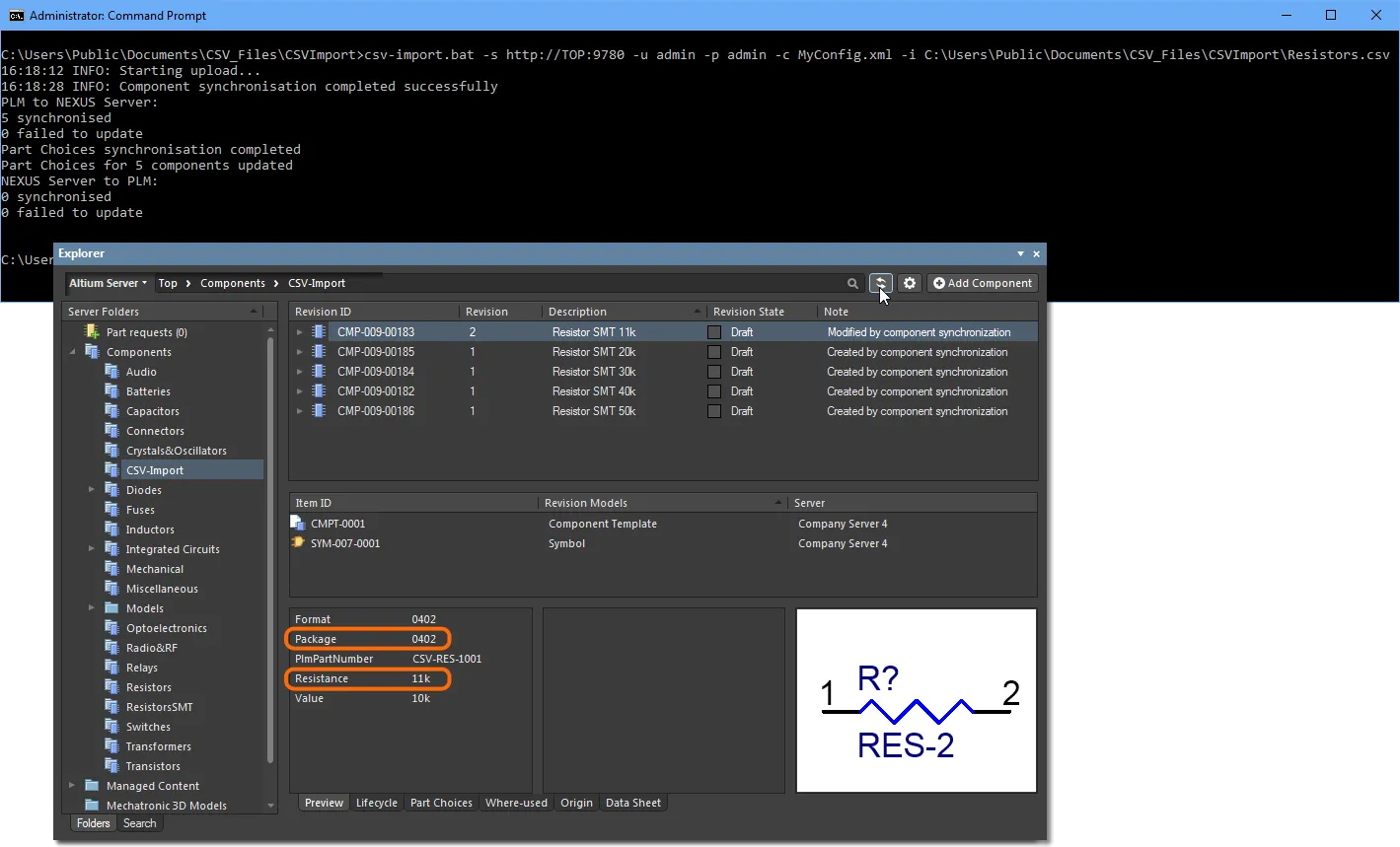Viewport: 1400px width, 847px height.
Task: Select the Resistors folder icon
Action: (112, 687)
